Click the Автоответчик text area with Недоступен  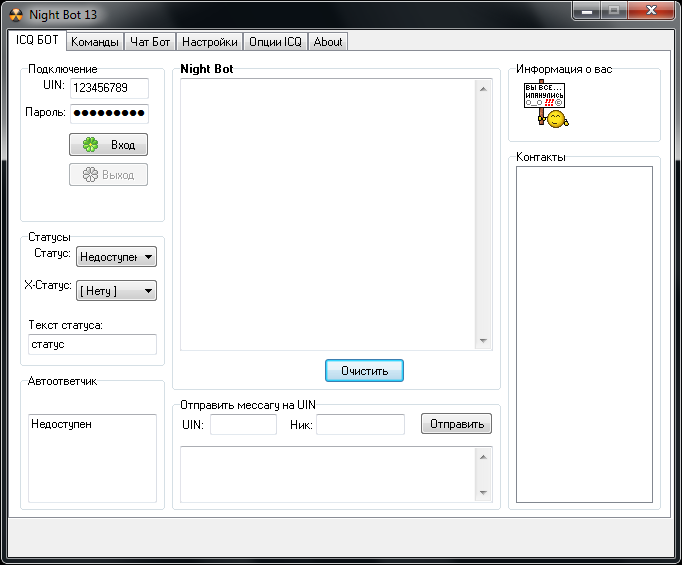(92, 458)
